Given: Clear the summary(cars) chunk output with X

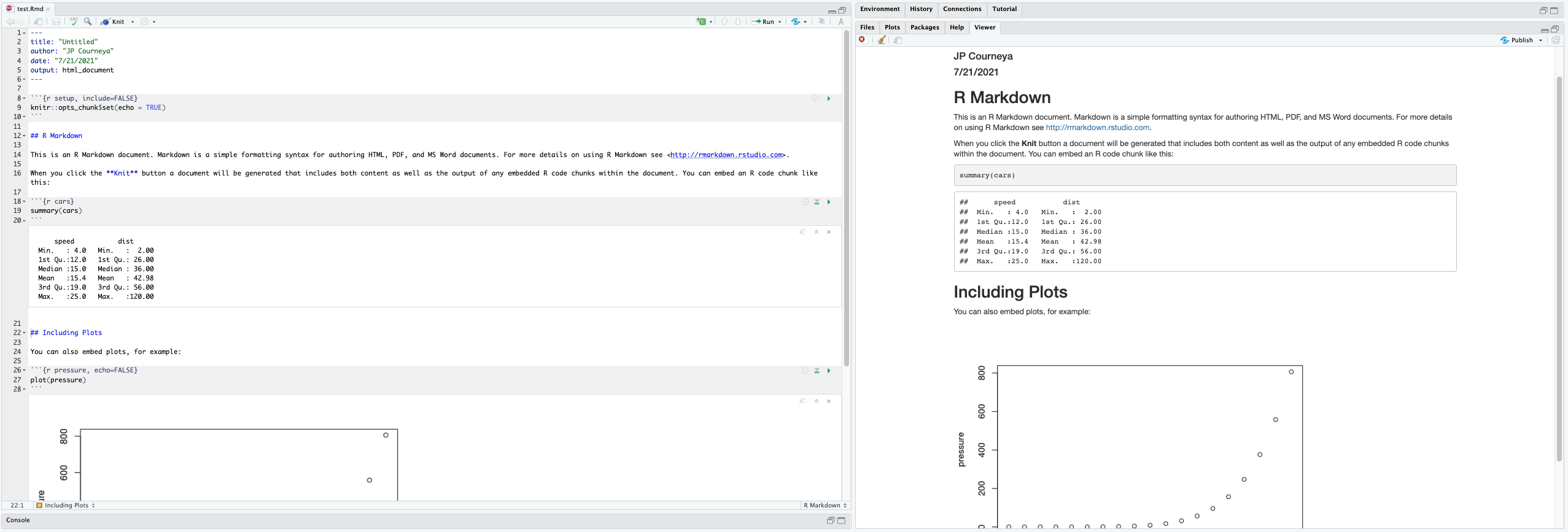Looking at the screenshot, I should (828, 232).
